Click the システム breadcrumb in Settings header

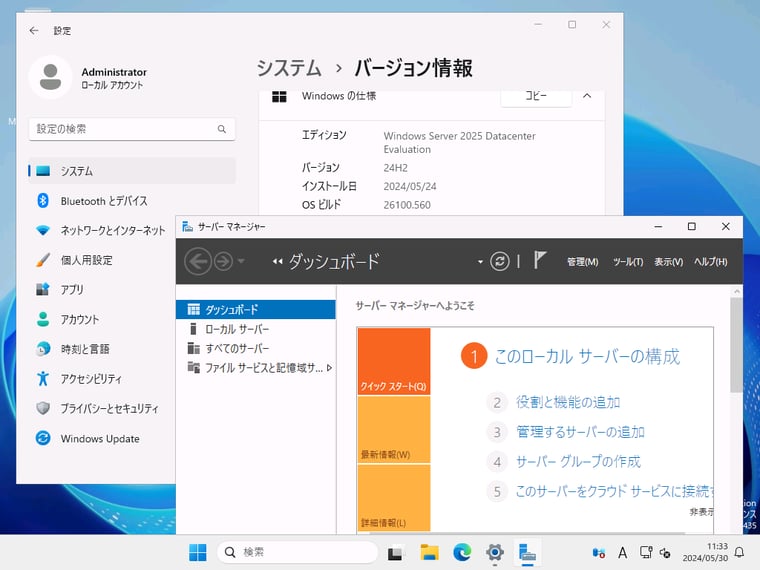click(x=289, y=68)
